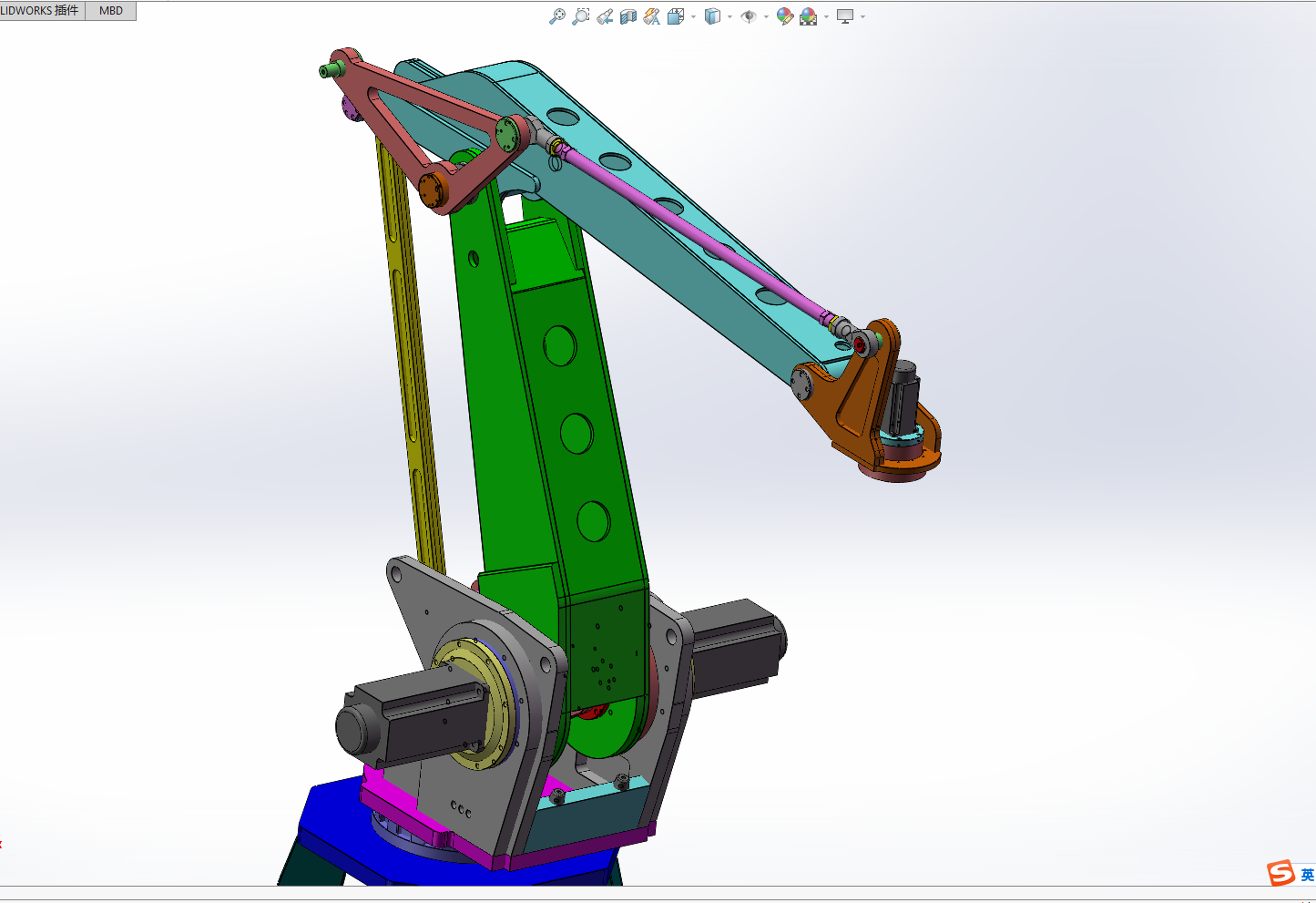Click the Edit Appearance icon

(784, 16)
